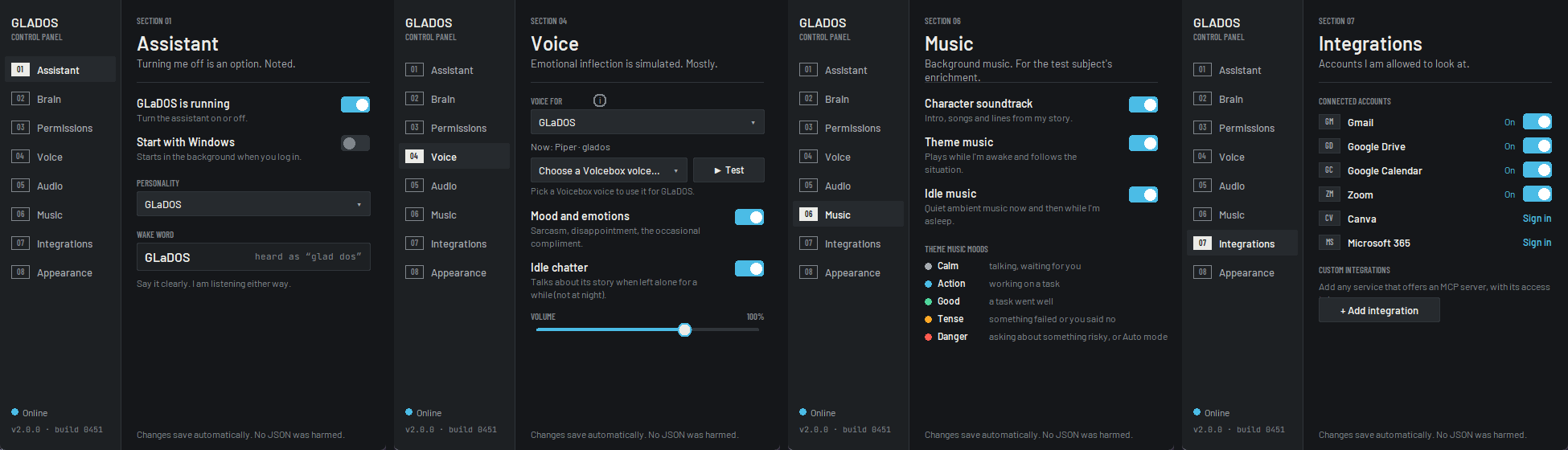Select the active Assistant item in first sidebar

click(x=60, y=70)
